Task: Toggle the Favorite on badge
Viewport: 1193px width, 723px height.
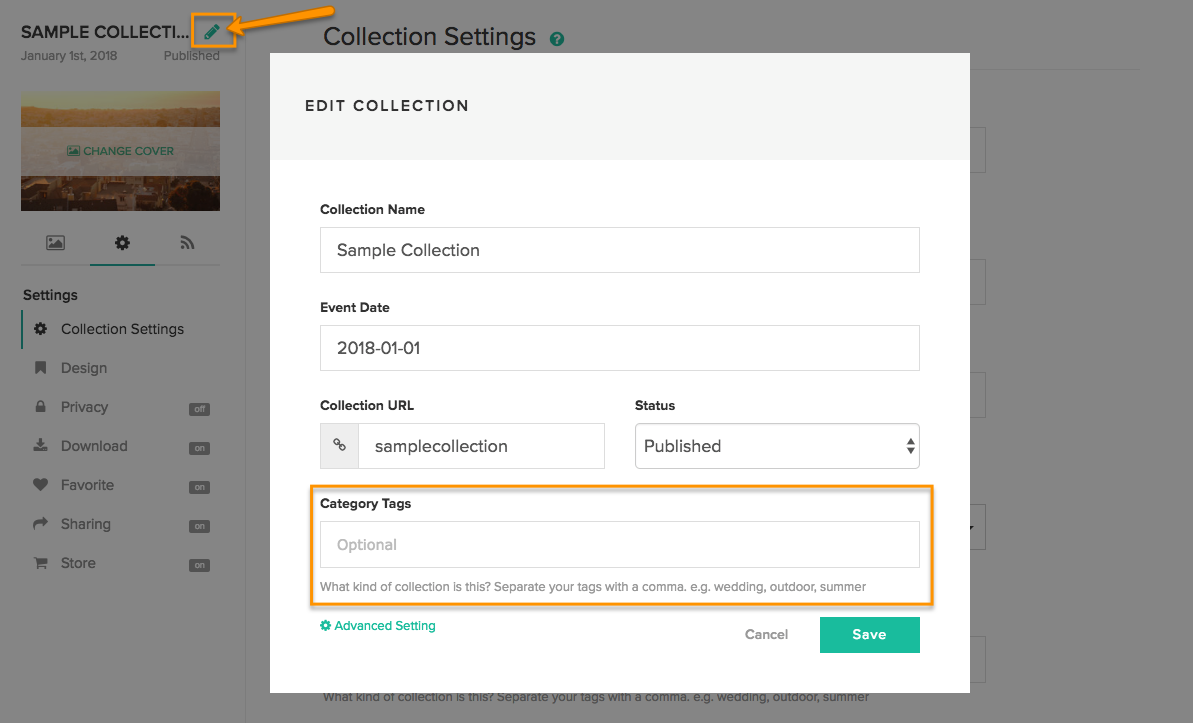Action: click(x=199, y=487)
